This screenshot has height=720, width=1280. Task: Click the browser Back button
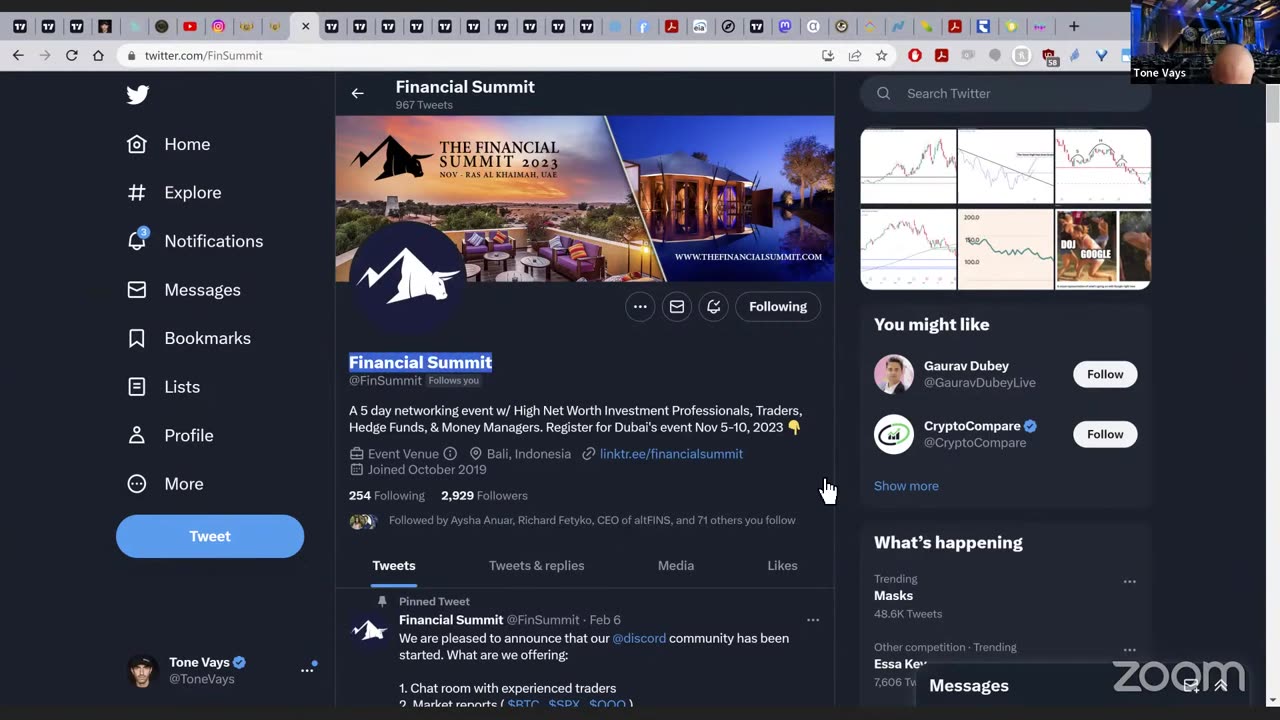click(x=18, y=56)
